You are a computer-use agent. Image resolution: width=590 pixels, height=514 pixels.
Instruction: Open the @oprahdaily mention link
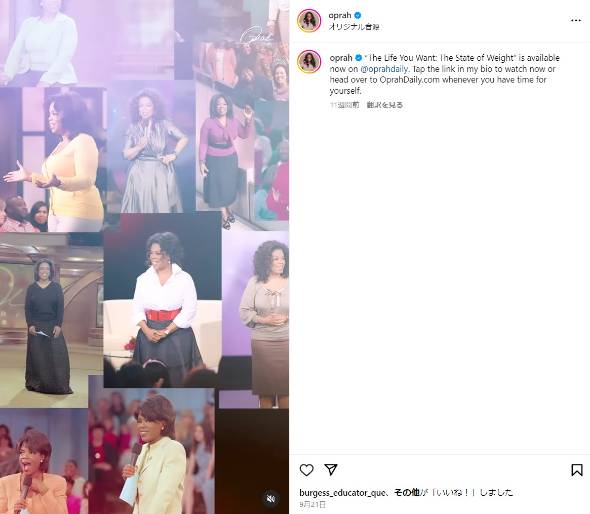[384, 69]
